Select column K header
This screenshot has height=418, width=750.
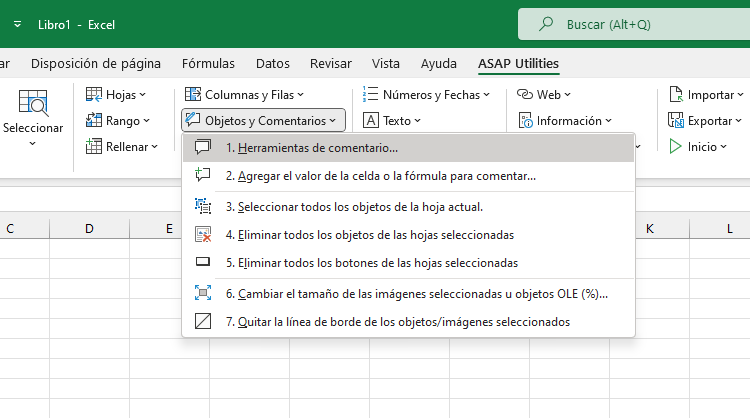[650, 229]
